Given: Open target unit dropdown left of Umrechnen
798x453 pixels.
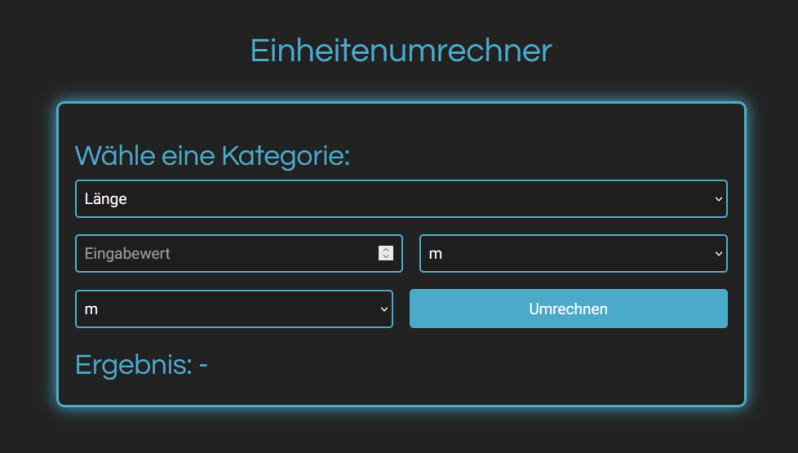Looking at the screenshot, I should tap(233, 309).
